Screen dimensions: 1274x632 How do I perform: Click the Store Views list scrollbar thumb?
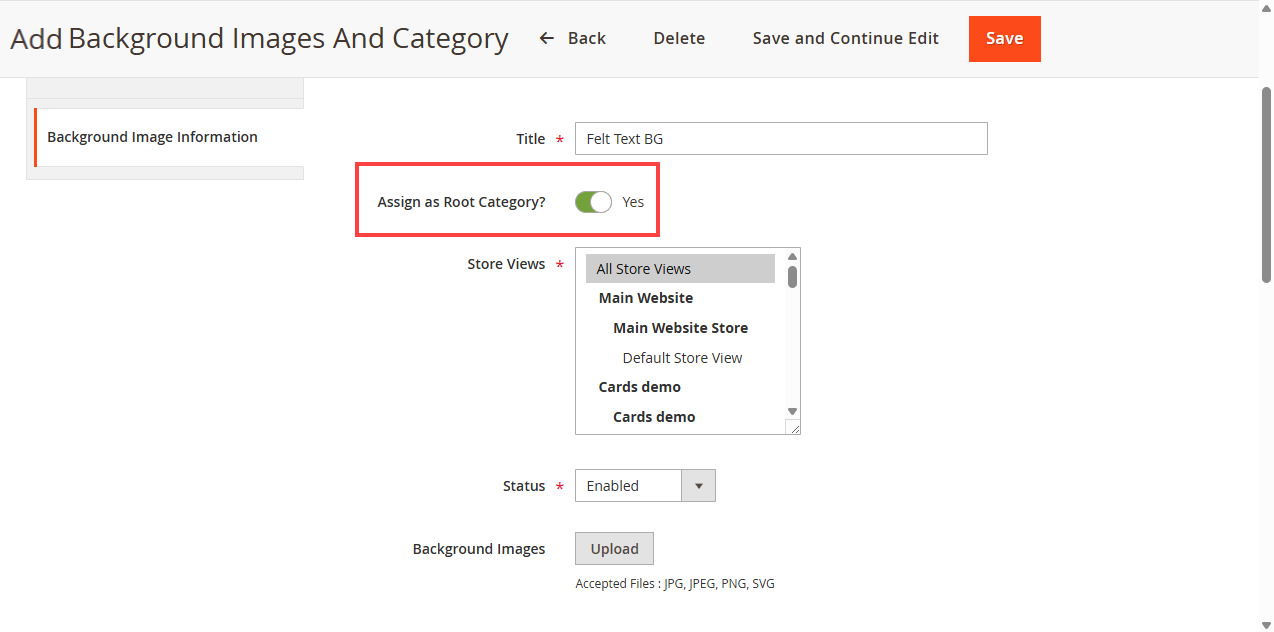click(x=792, y=277)
